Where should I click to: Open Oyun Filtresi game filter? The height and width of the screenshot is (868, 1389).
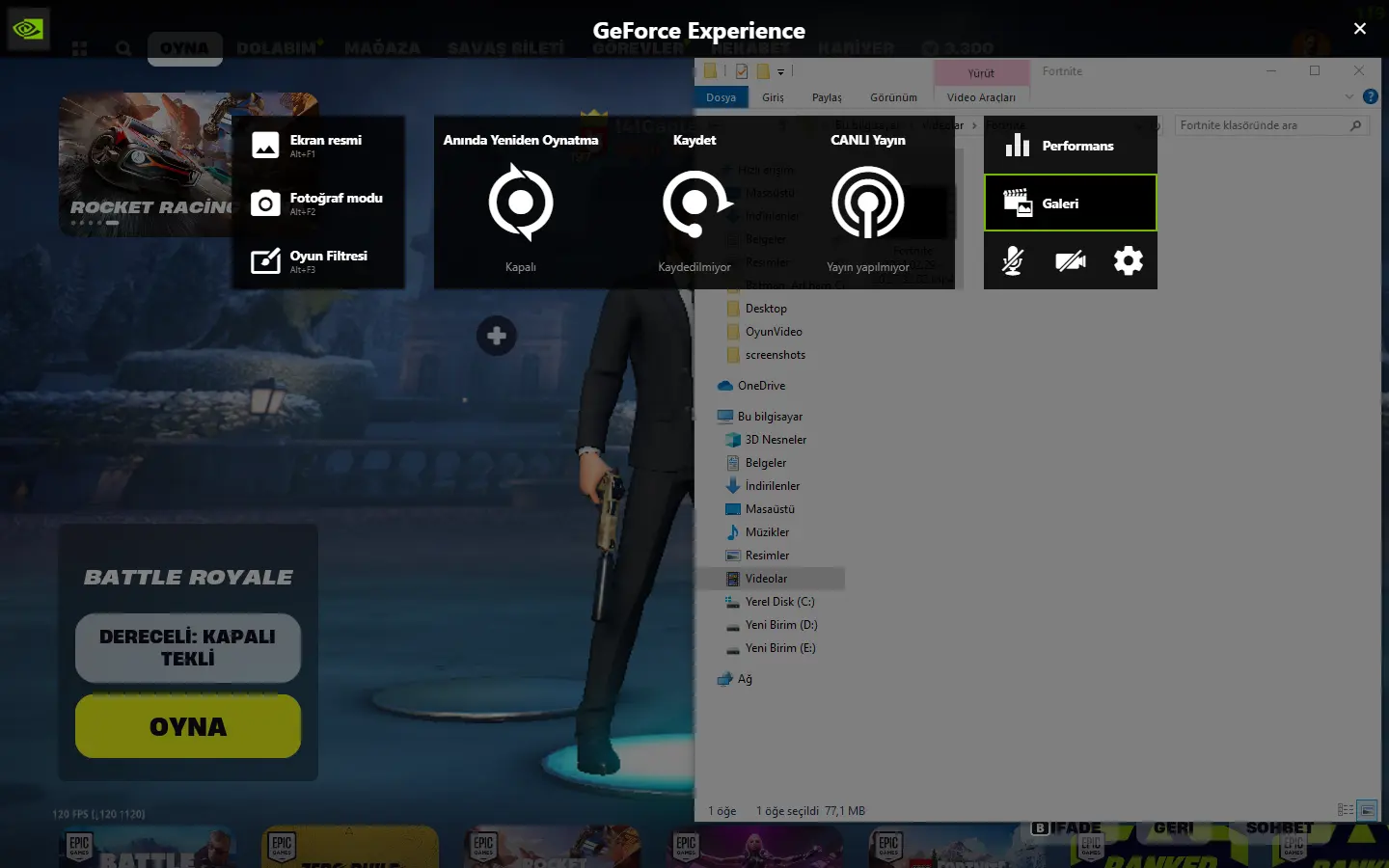click(318, 260)
